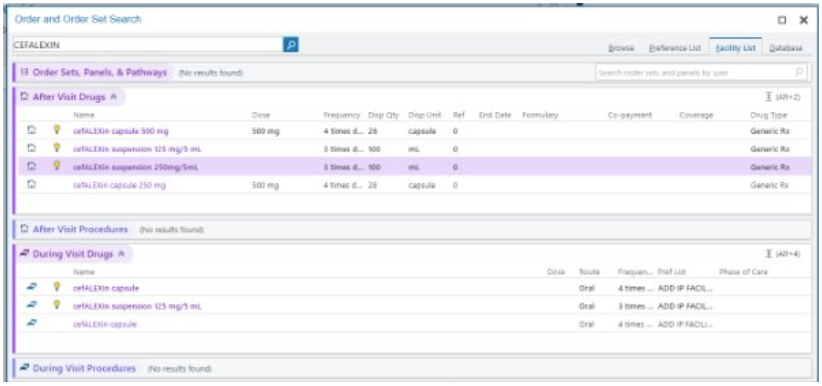Click the lightbulb icon for cefALEXin capsule 500 mg
The height and width of the screenshot is (386, 822).
[x=57, y=130]
